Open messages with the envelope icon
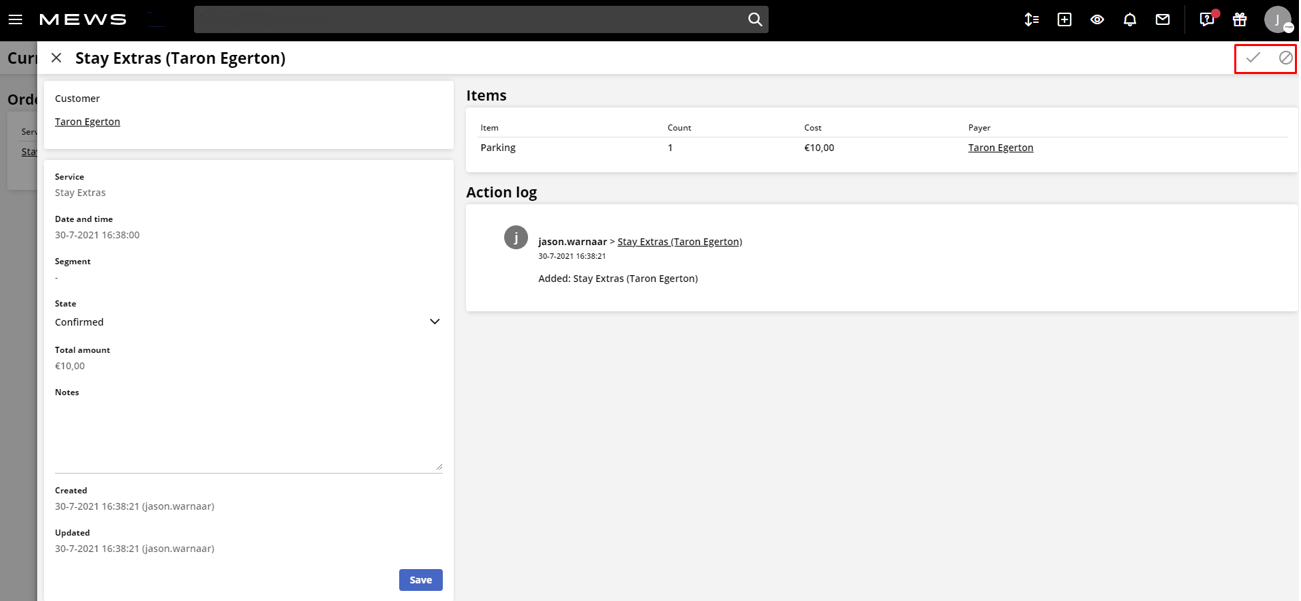This screenshot has height=601, width=1301. (x=1162, y=19)
